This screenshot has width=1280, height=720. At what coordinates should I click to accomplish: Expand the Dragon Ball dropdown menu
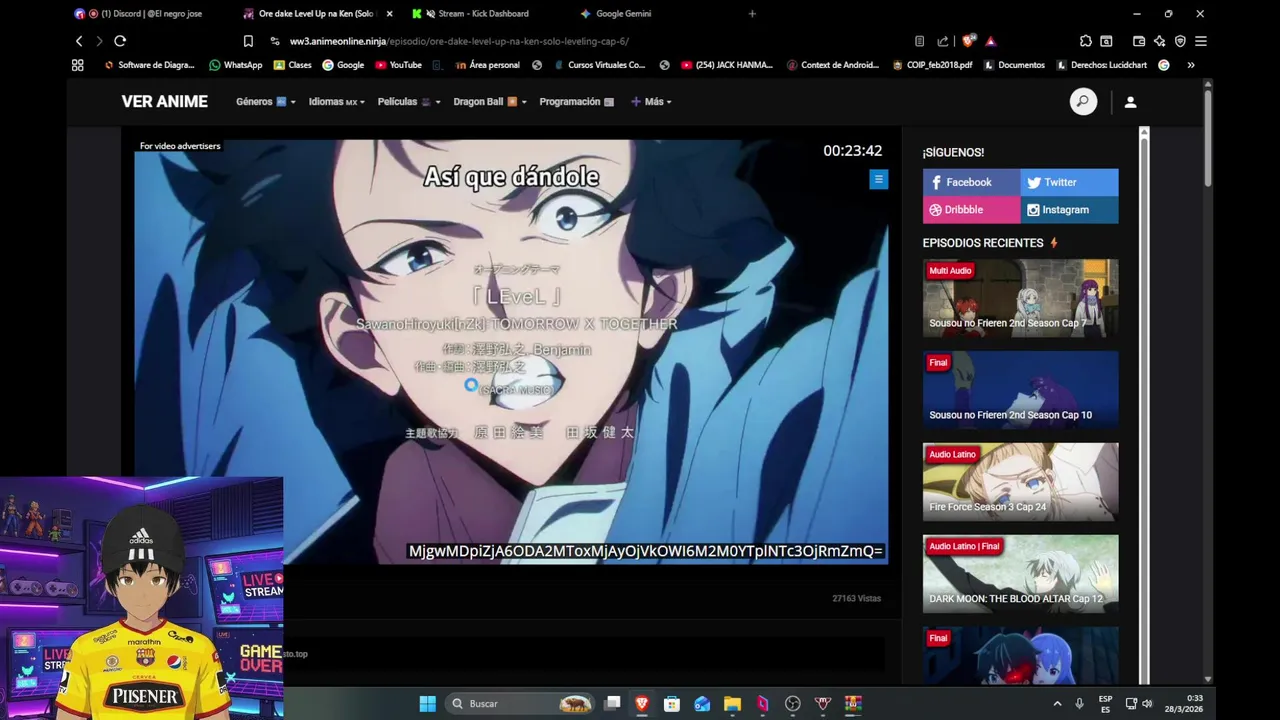pos(489,101)
